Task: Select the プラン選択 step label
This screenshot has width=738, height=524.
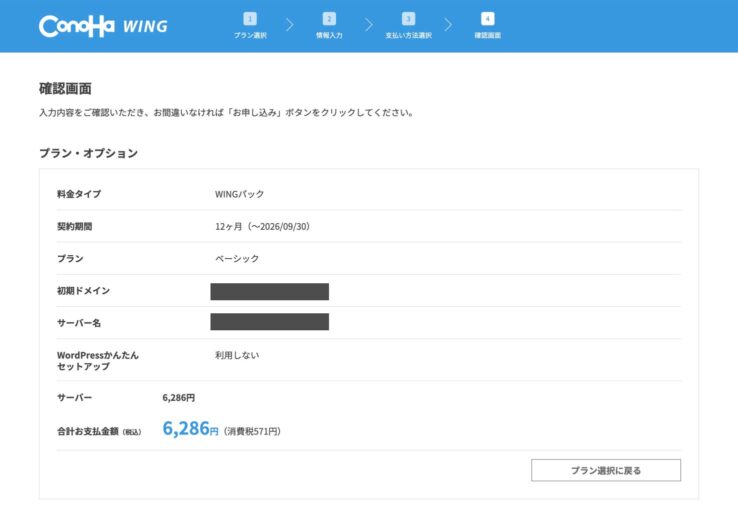Action: click(x=249, y=35)
